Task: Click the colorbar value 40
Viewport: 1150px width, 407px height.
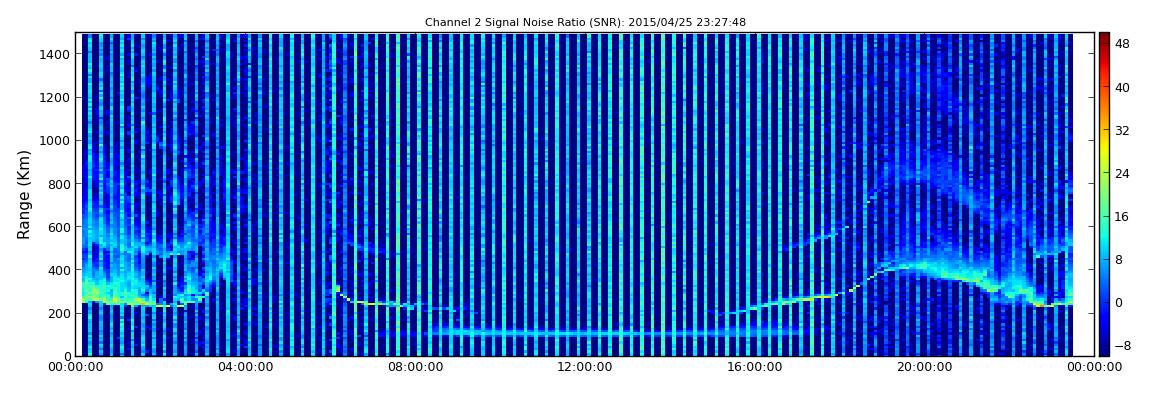Action: pyautogui.click(x=1122, y=88)
